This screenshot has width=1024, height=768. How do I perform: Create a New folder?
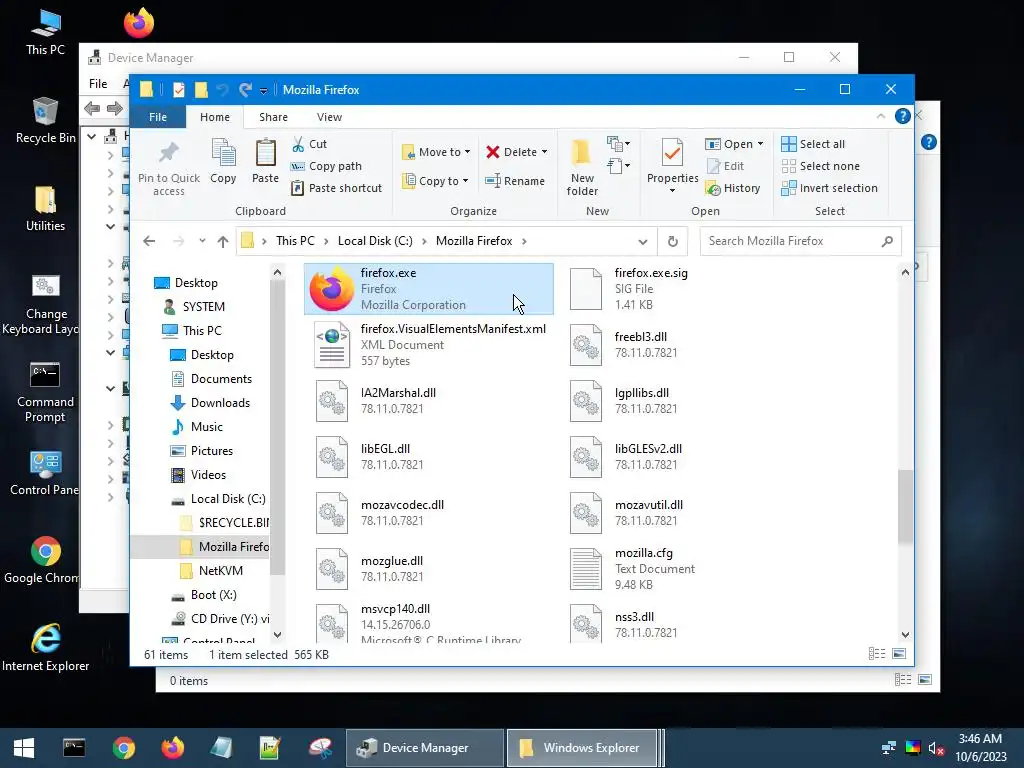click(582, 167)
